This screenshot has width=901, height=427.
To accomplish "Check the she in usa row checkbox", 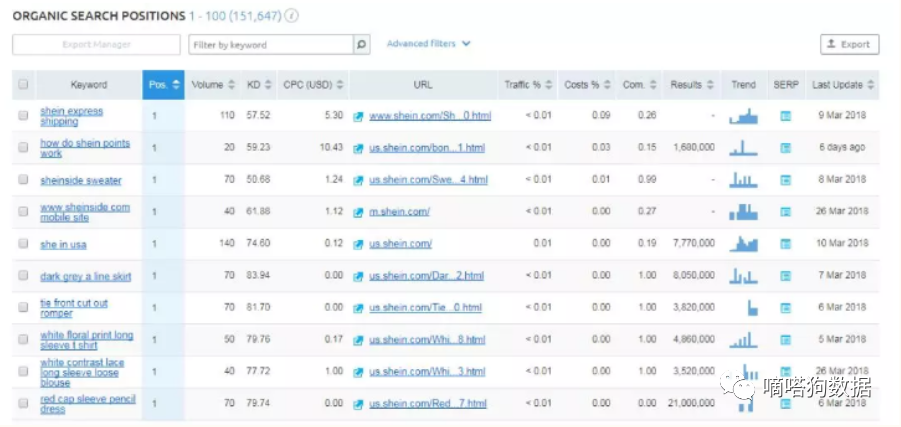I will click(23, 244).
